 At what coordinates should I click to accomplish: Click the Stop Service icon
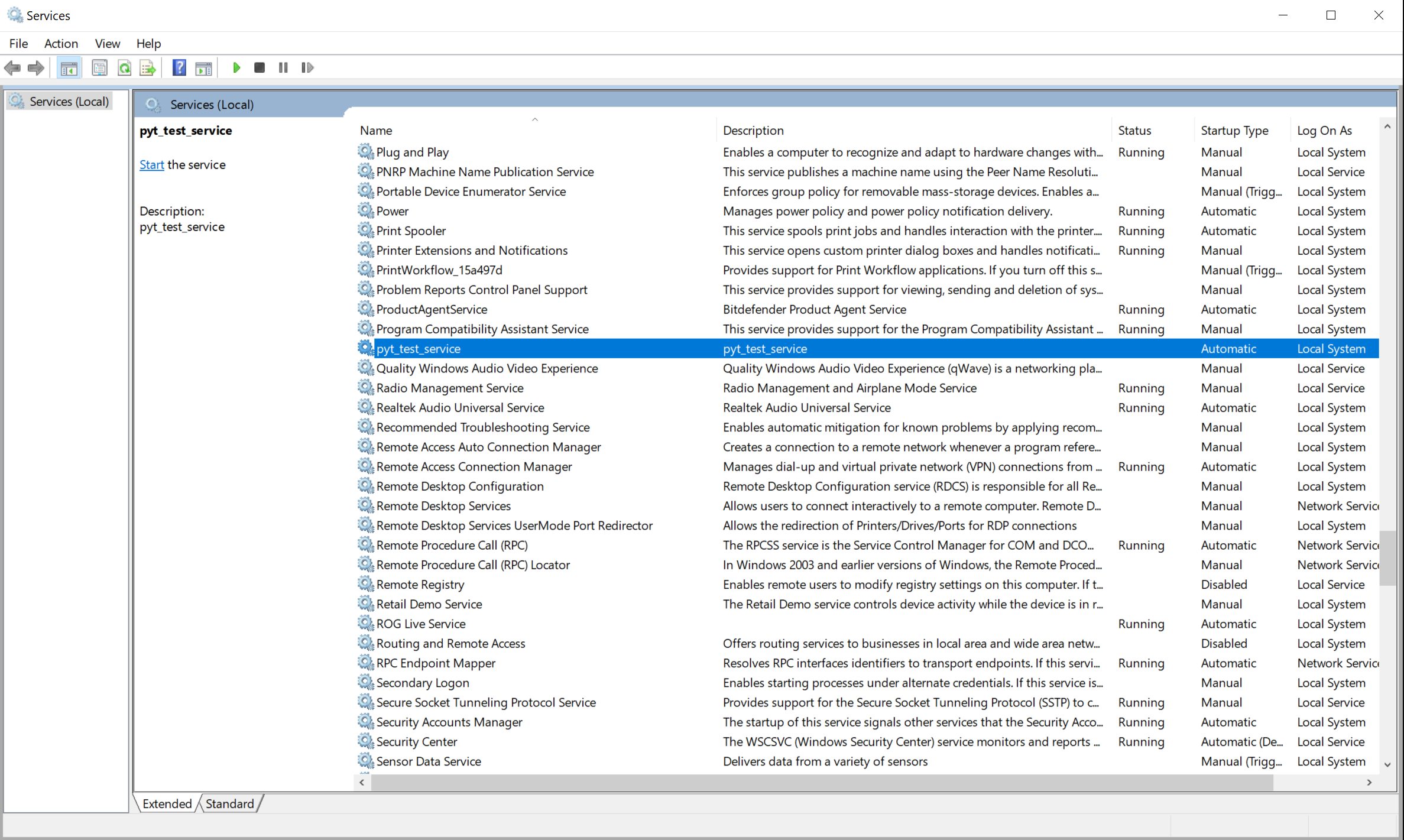tap(259, 68)
